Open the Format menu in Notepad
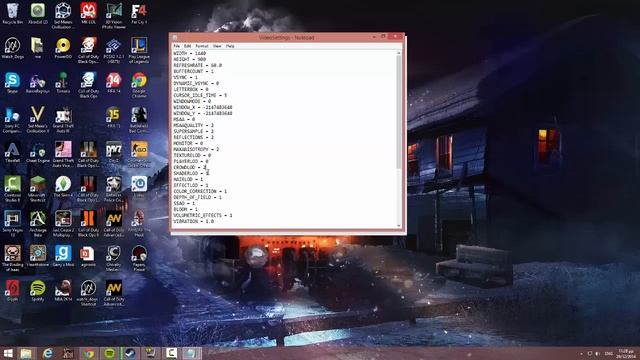 click(x=202, y=46)
